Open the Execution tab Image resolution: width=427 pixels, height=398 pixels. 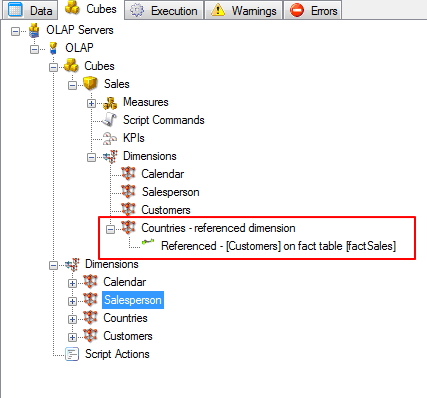click(x=164, y=10)
